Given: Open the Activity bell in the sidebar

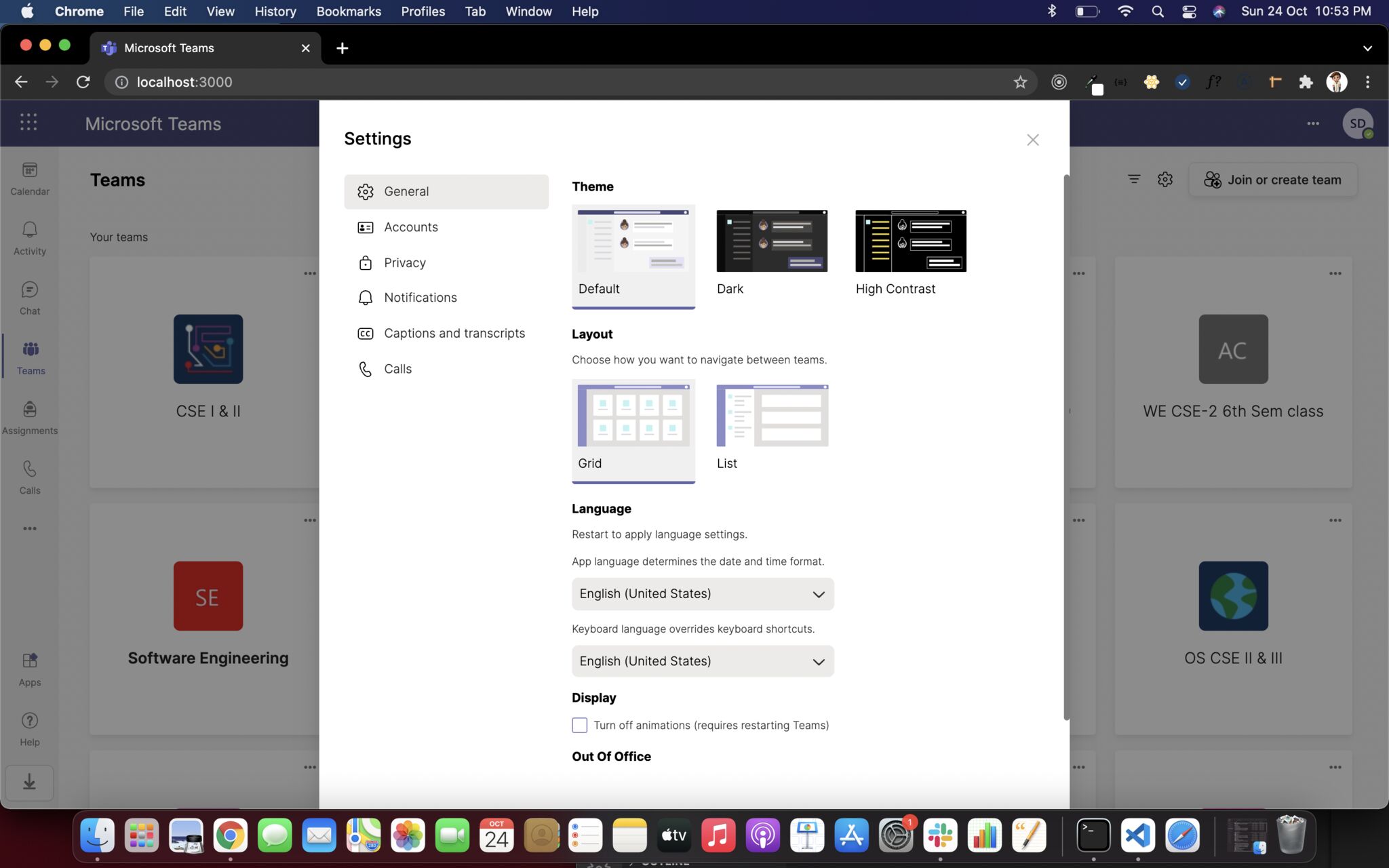Looking at the screenshot, I should pos(30,238).
